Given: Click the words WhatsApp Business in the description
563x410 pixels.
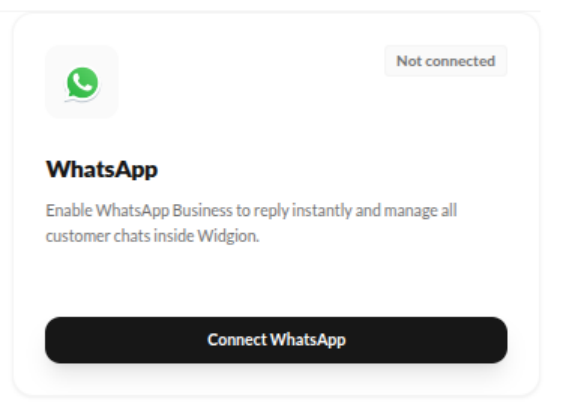Looking at the screenshot, I should point(164,210).
